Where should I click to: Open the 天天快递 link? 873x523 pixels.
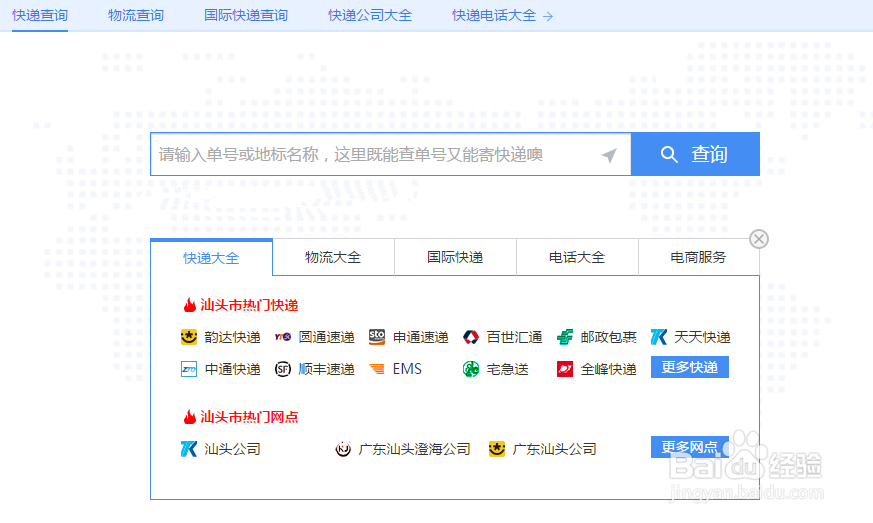[703, 338]
